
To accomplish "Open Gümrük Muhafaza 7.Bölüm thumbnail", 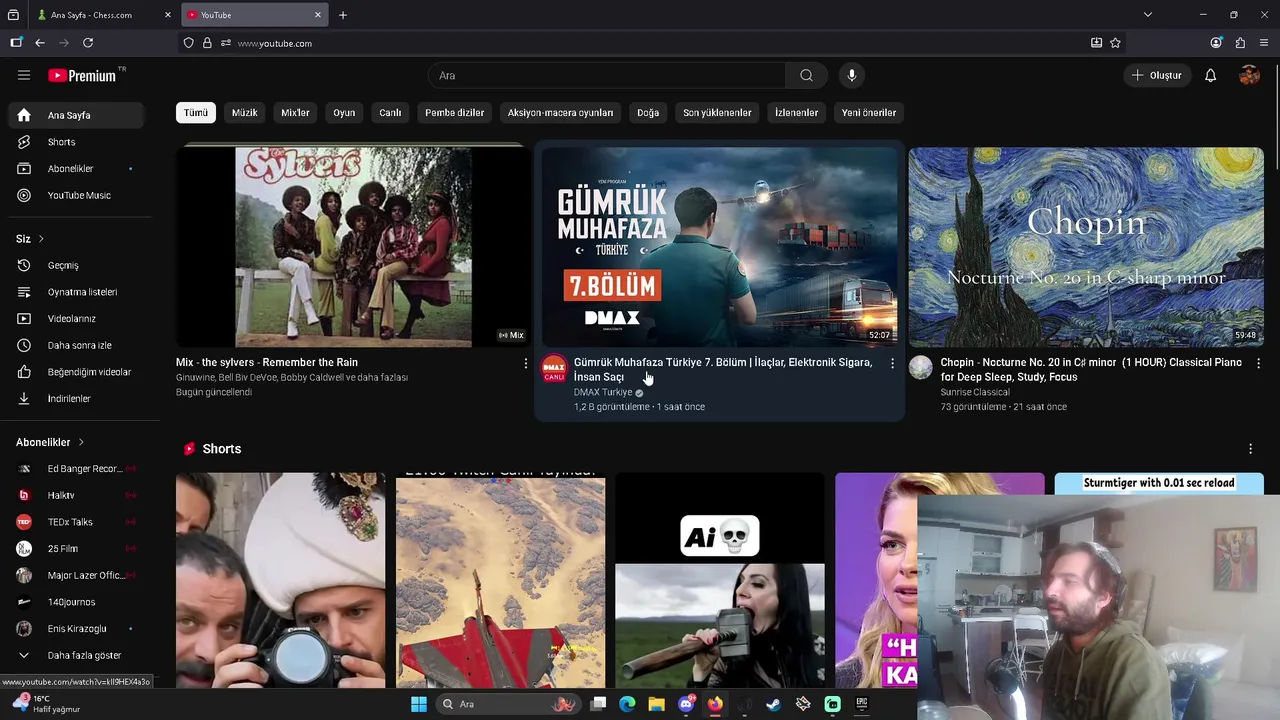I will [x=720, y=247].
